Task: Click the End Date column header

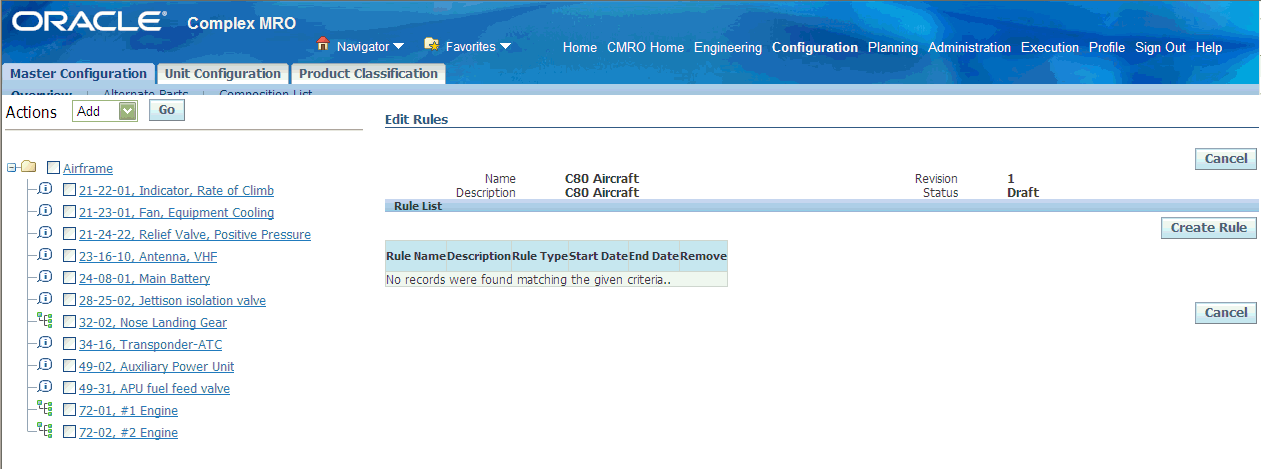Action: 654,256
